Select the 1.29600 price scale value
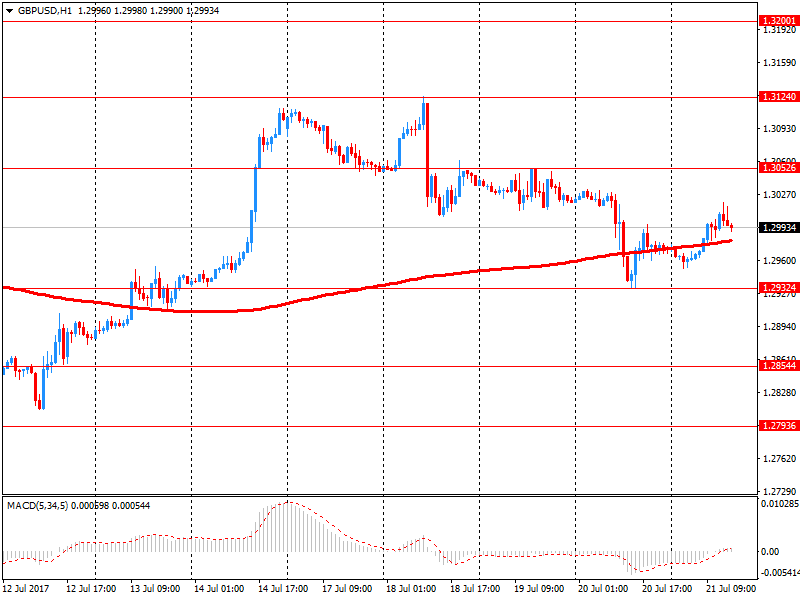 pos(780,261)
